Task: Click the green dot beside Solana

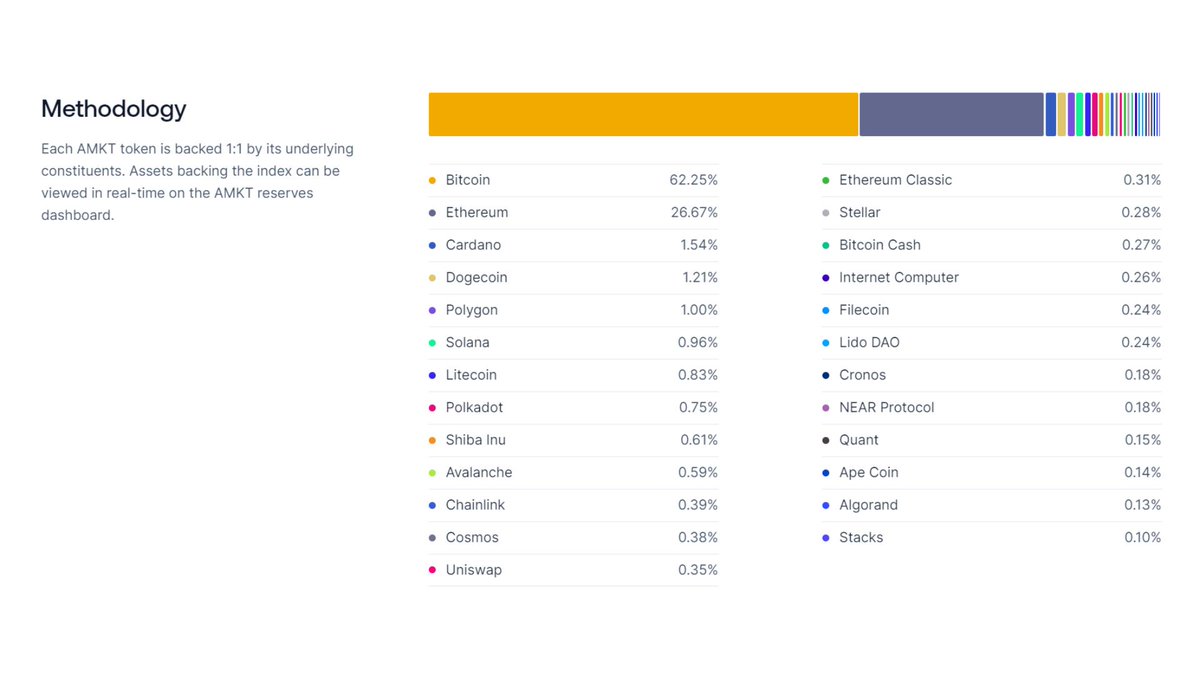Action: 432,343
